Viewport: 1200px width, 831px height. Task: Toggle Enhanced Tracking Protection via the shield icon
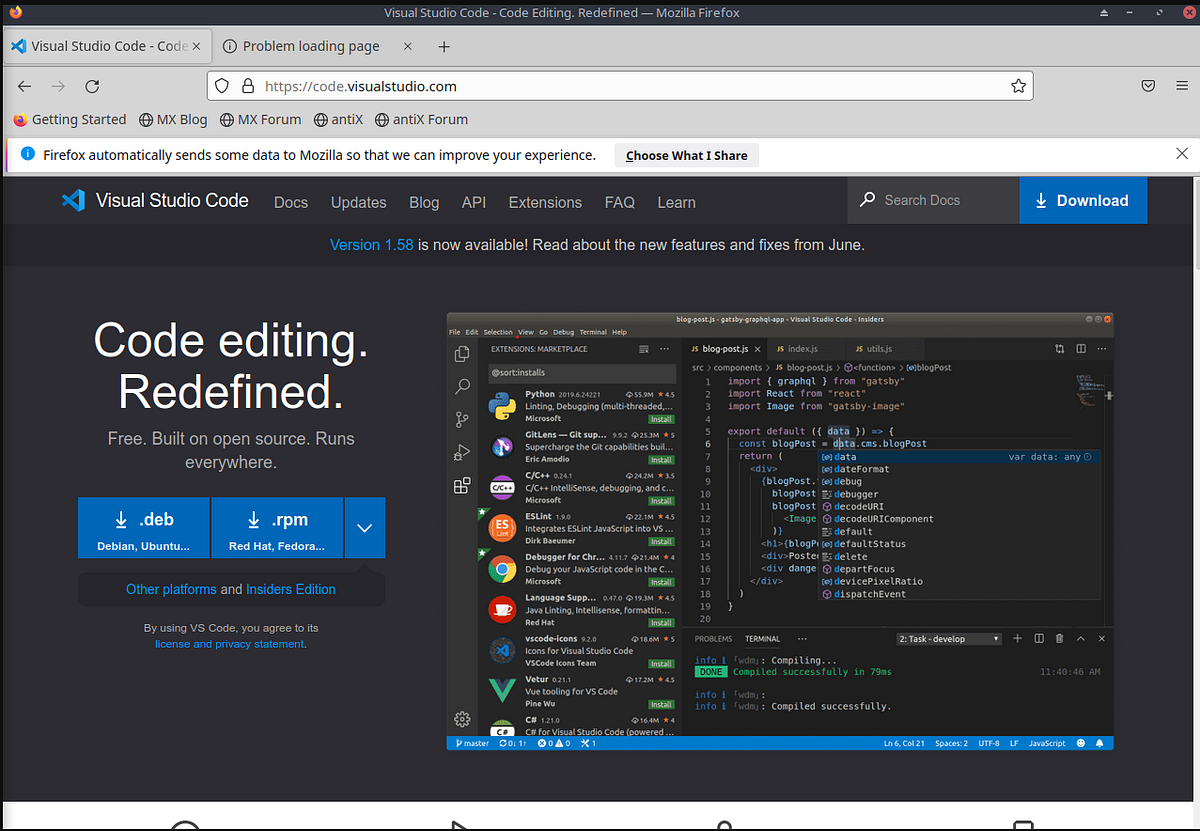click(221, 86)
